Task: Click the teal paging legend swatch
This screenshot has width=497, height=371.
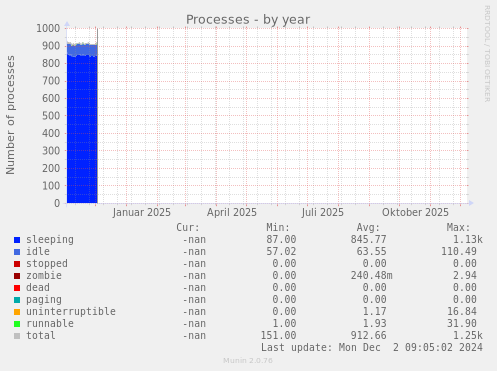Action: coord(17,300)
